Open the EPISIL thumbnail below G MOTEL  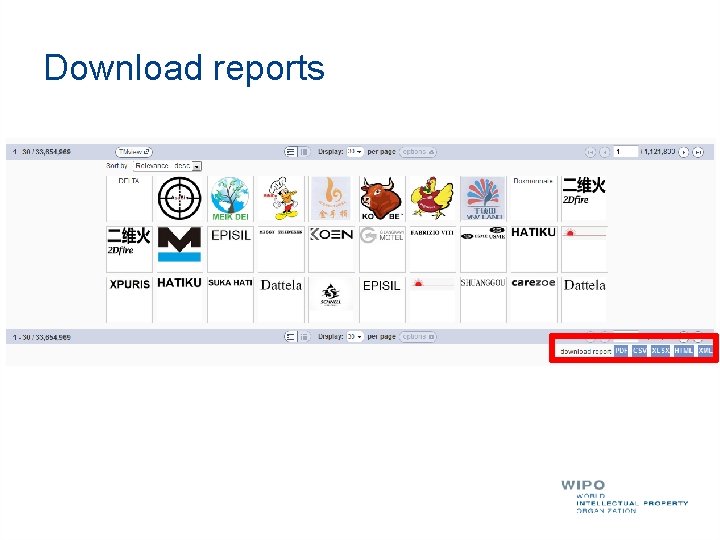(382, 299)
